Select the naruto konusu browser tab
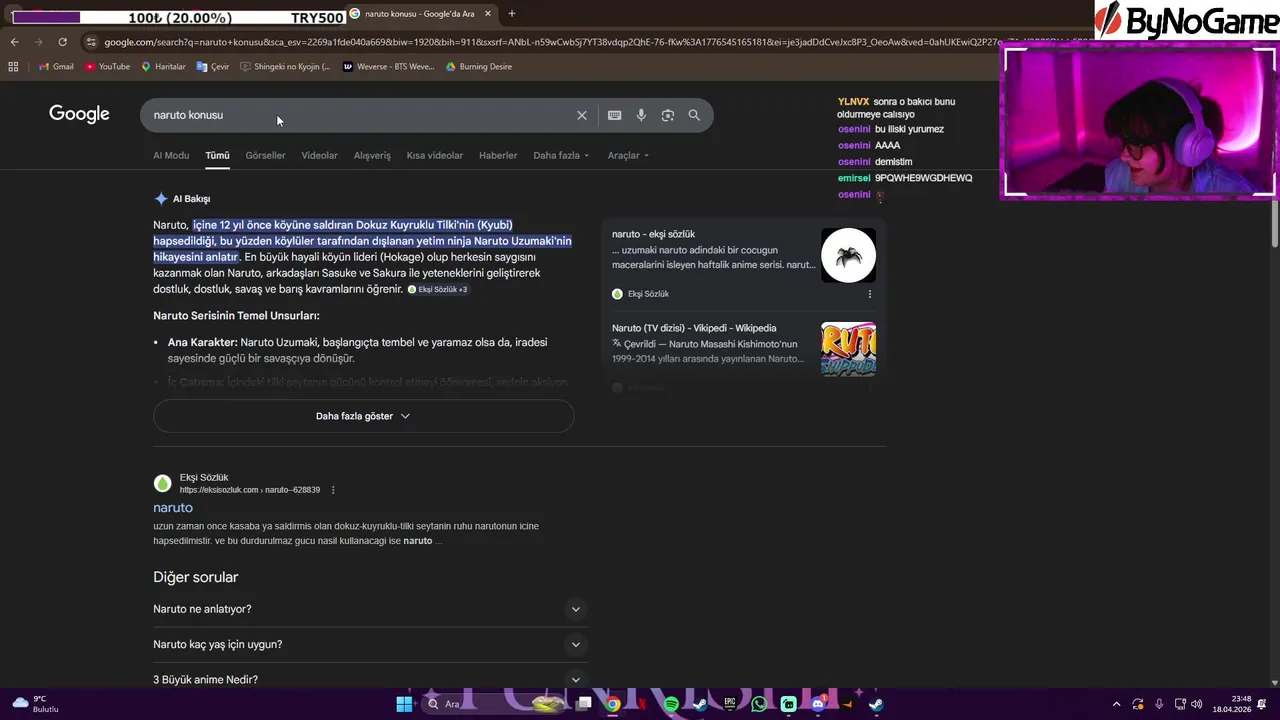The width and height of the screenshot is (1280, 720). point(420,14)
